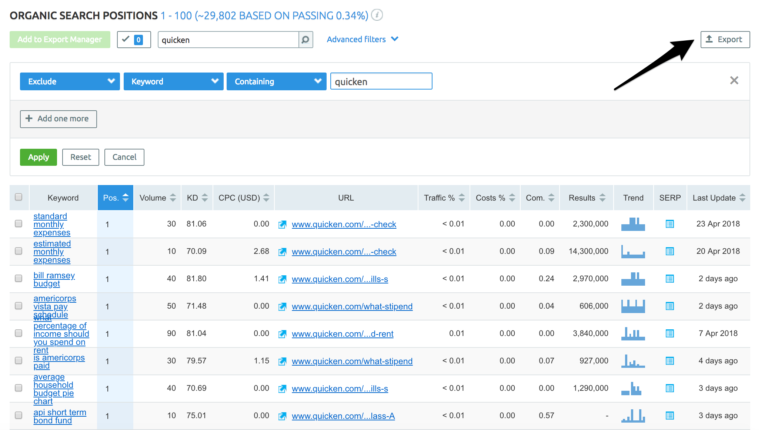Open external link icon for income rent row
The image size is (768, 430).
click(282, 334)
